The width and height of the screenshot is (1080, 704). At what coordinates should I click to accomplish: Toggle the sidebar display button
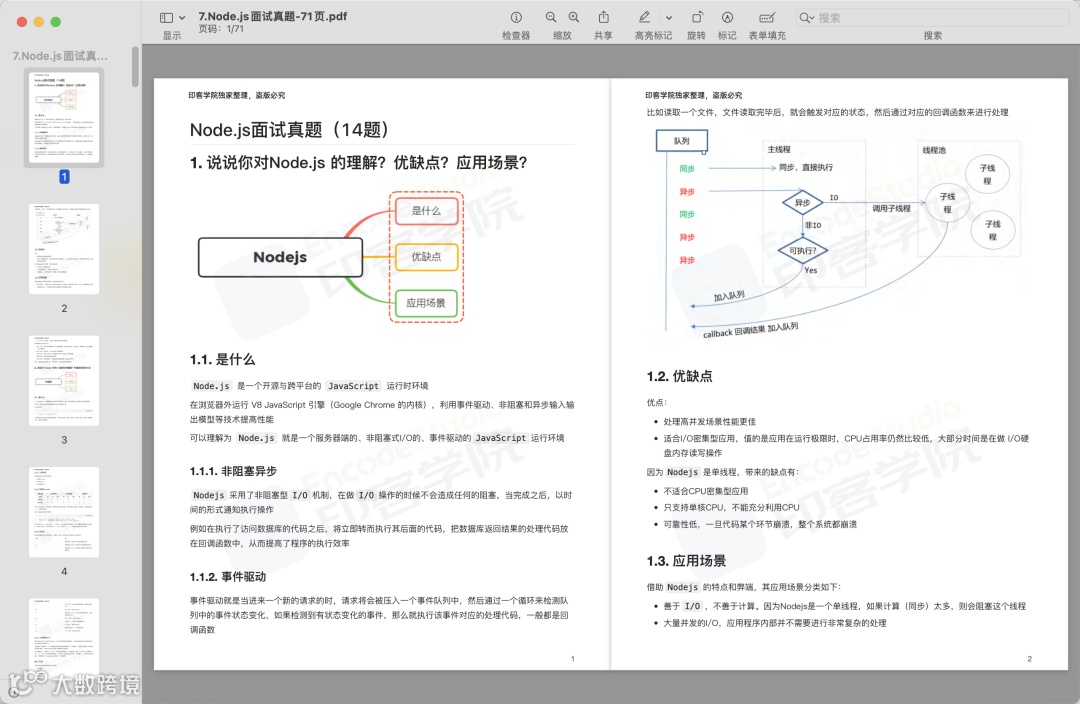tap(166, 18)
